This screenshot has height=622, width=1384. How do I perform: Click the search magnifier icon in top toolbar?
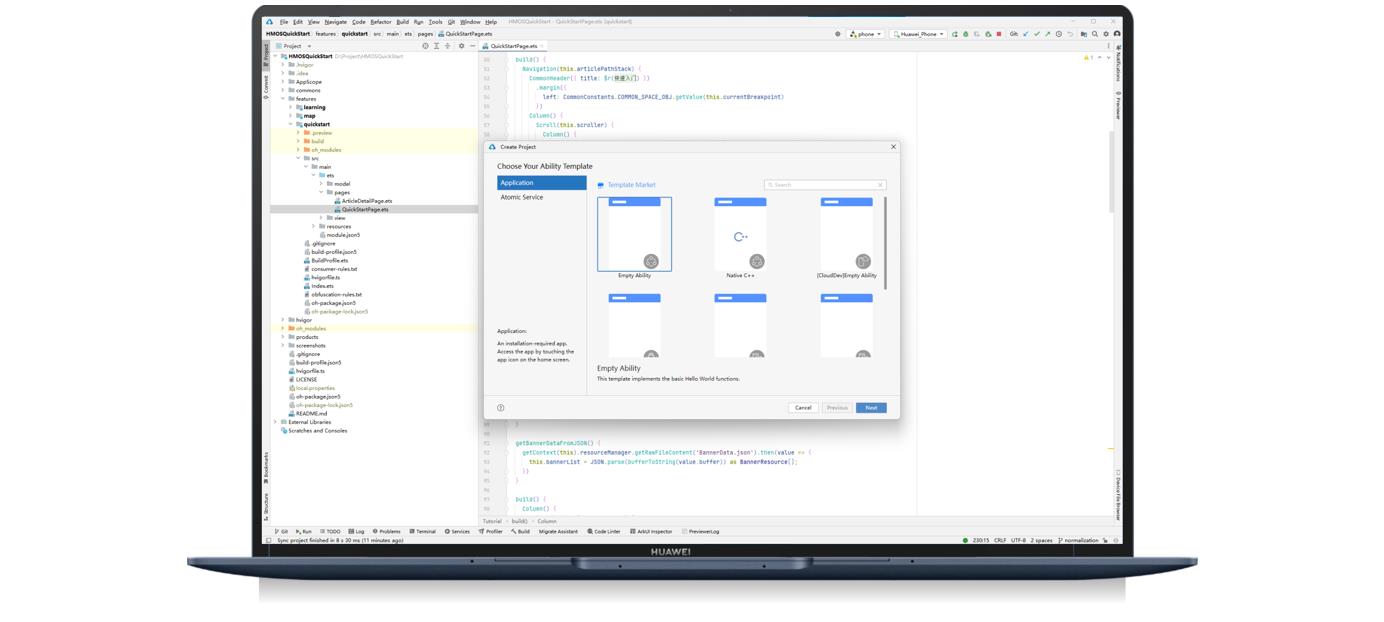click(x=1095, y=34)
